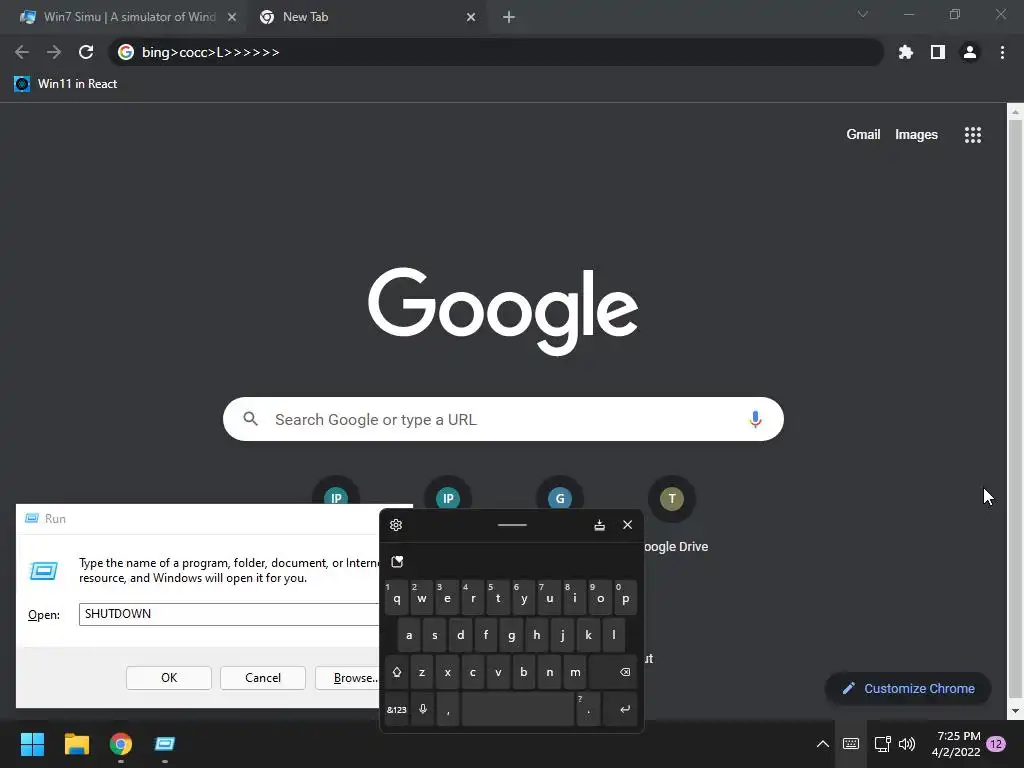Tap the comma key on touch keyboard
1024x768 pixels.
click(448, 709)
